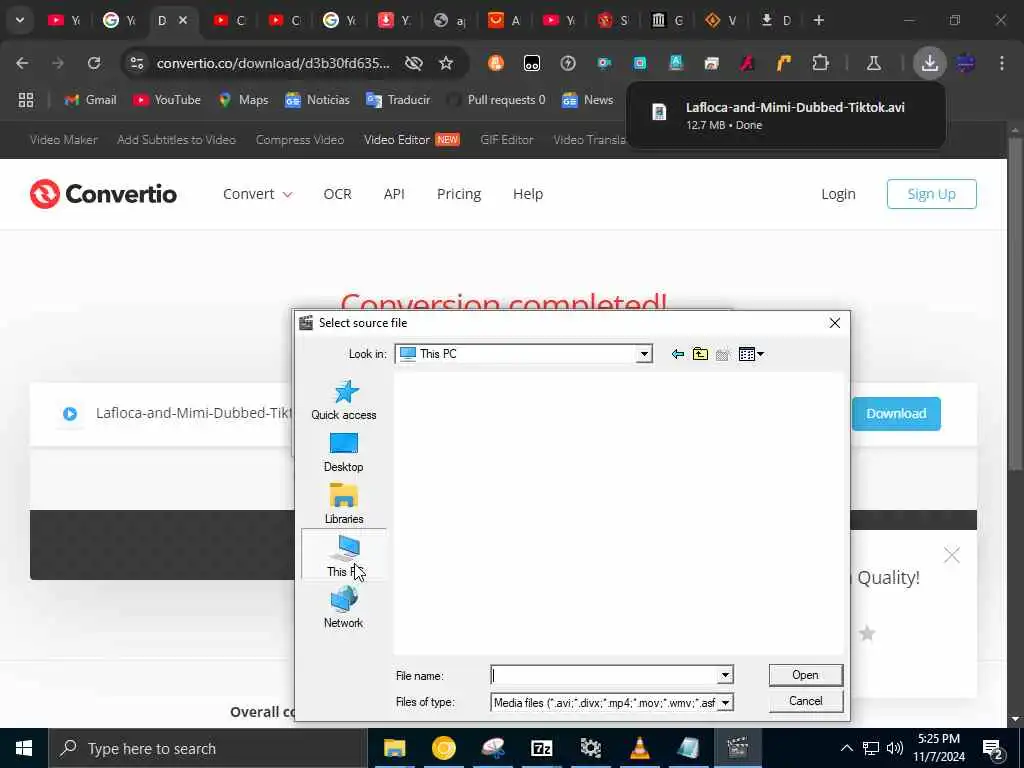
Task: Close the quality rating popup
Action: 952,555
